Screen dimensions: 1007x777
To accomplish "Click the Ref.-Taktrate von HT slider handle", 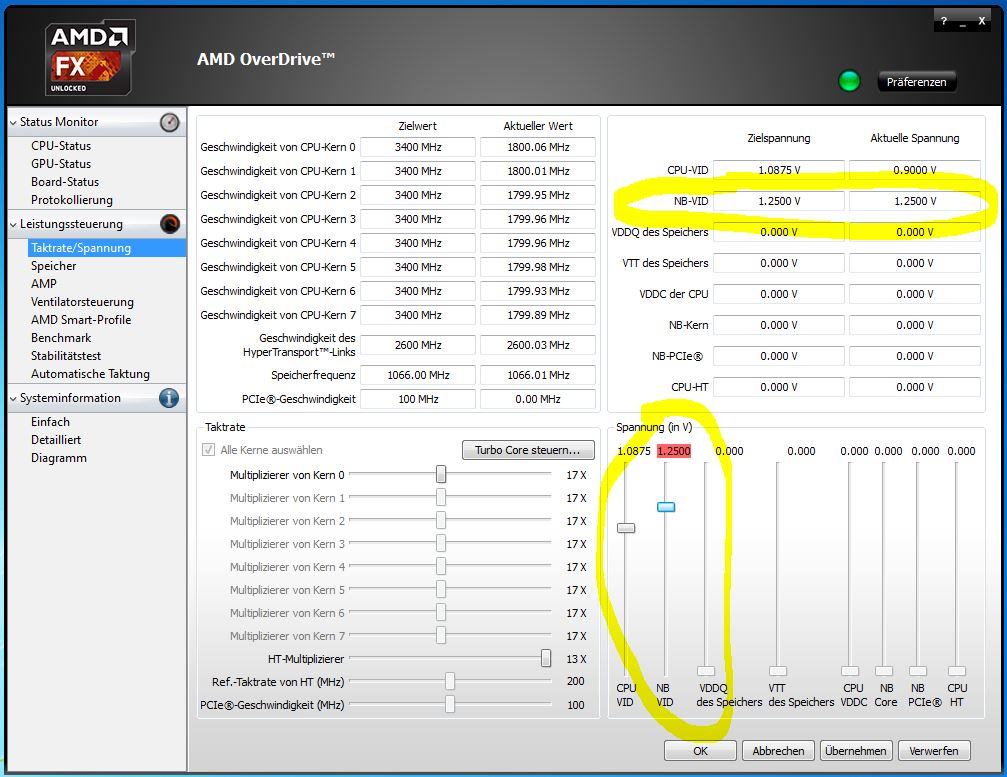I will pos(450,681).
